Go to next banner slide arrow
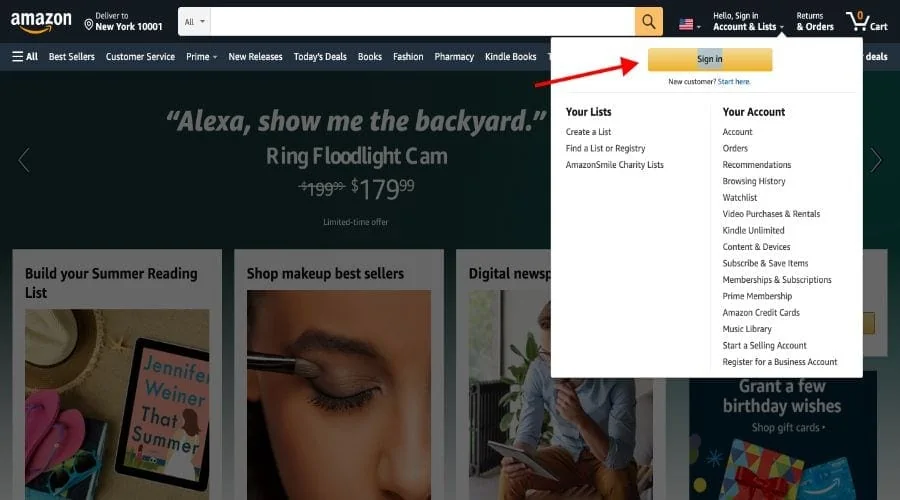Image resolution: width=900 pixels, height=500 pixels. [x=875, y=160]
